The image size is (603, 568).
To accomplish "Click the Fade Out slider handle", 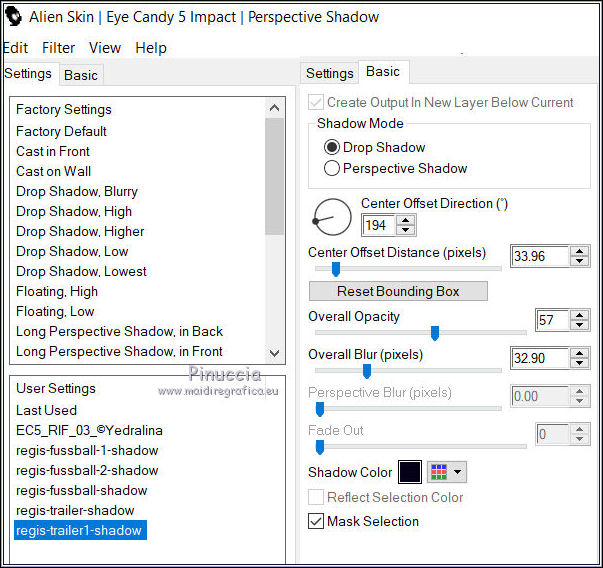I will pos(320,447).
